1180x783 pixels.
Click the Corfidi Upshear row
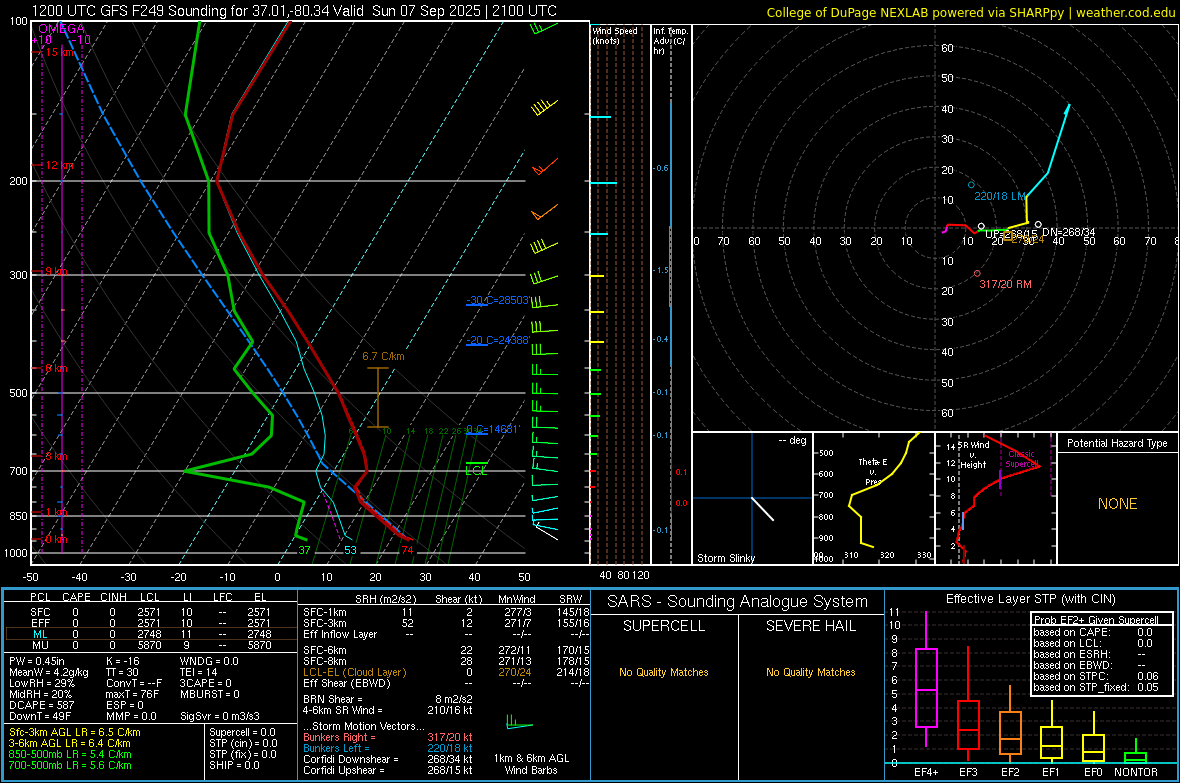pyautogui.click(x=388, y=770)
